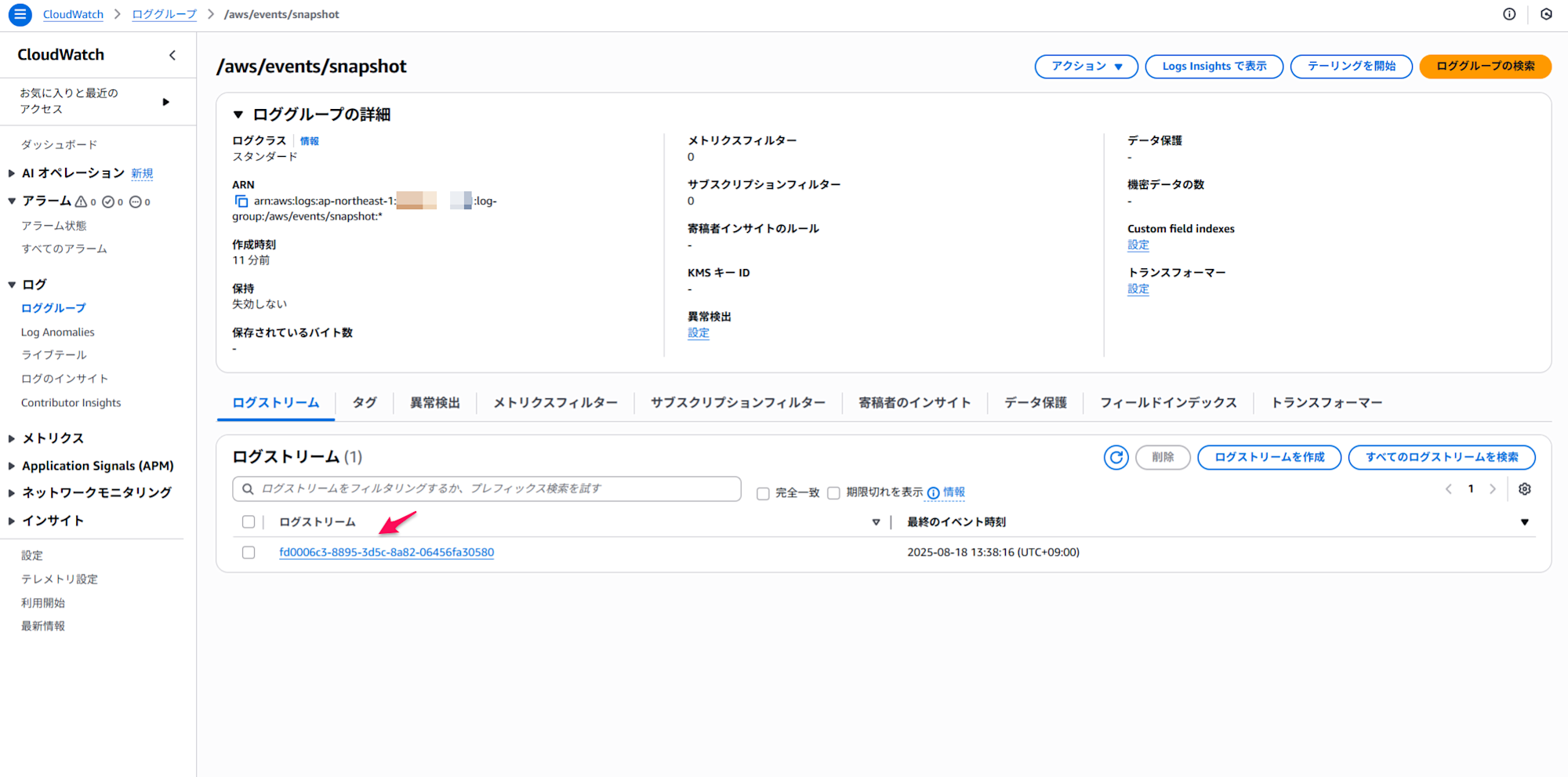
Task: Collapse the アラーム sidebar section
Action: point(12,202)
